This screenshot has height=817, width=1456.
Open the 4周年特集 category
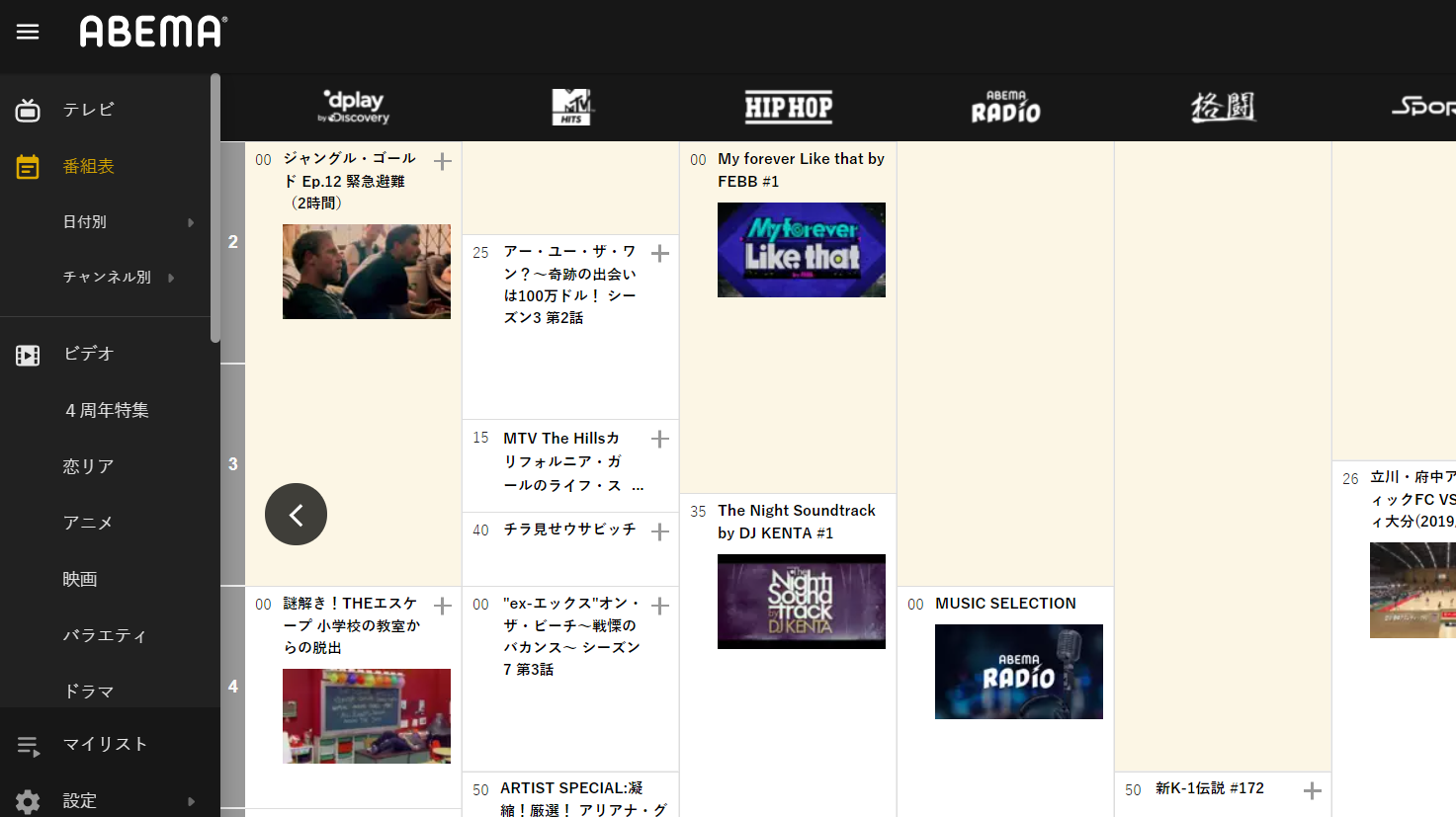pos(107,410)
